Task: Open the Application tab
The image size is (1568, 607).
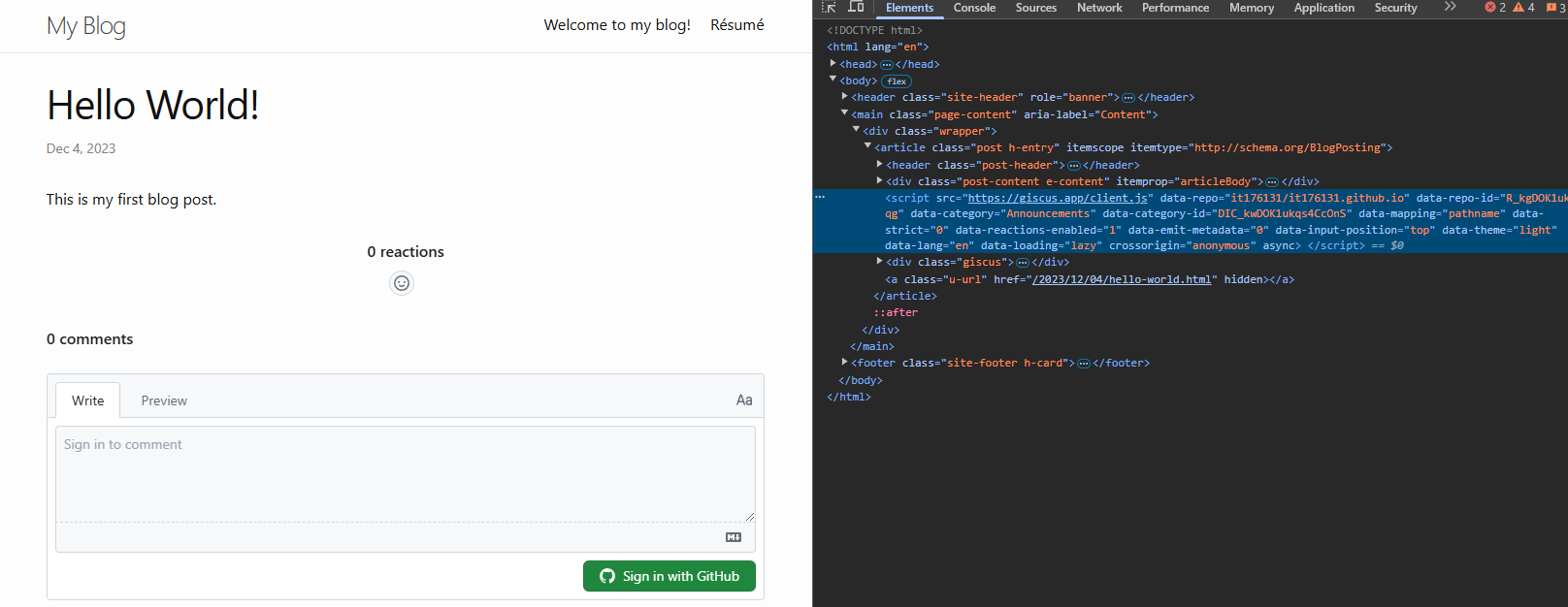Action: (1323, 8)
